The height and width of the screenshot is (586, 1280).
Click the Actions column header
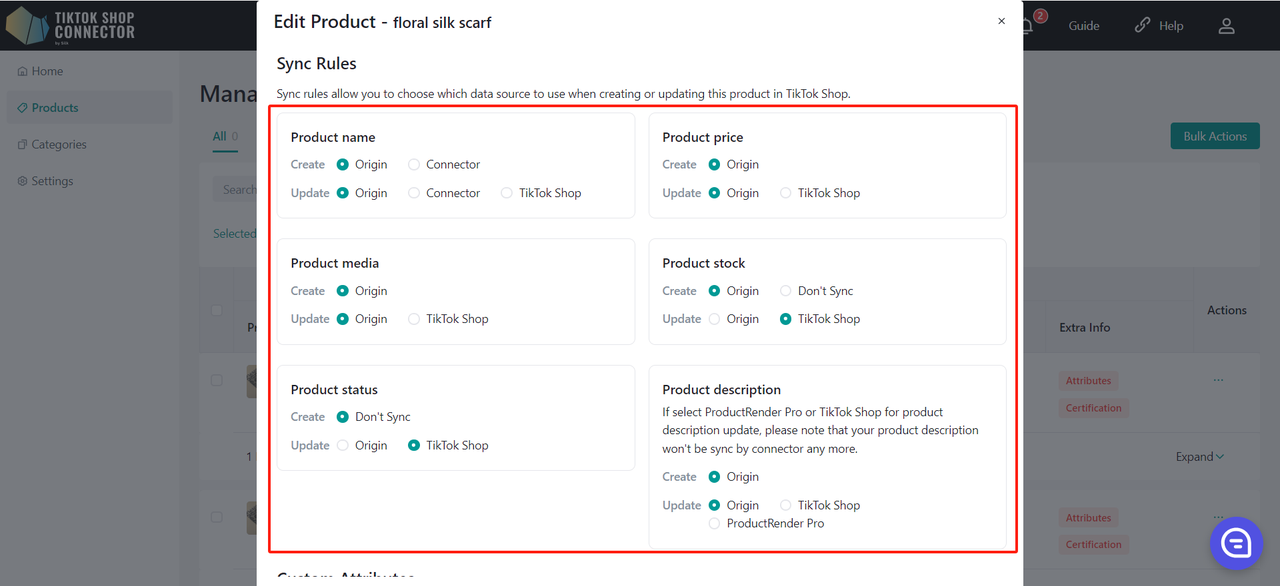(1227, 311)
